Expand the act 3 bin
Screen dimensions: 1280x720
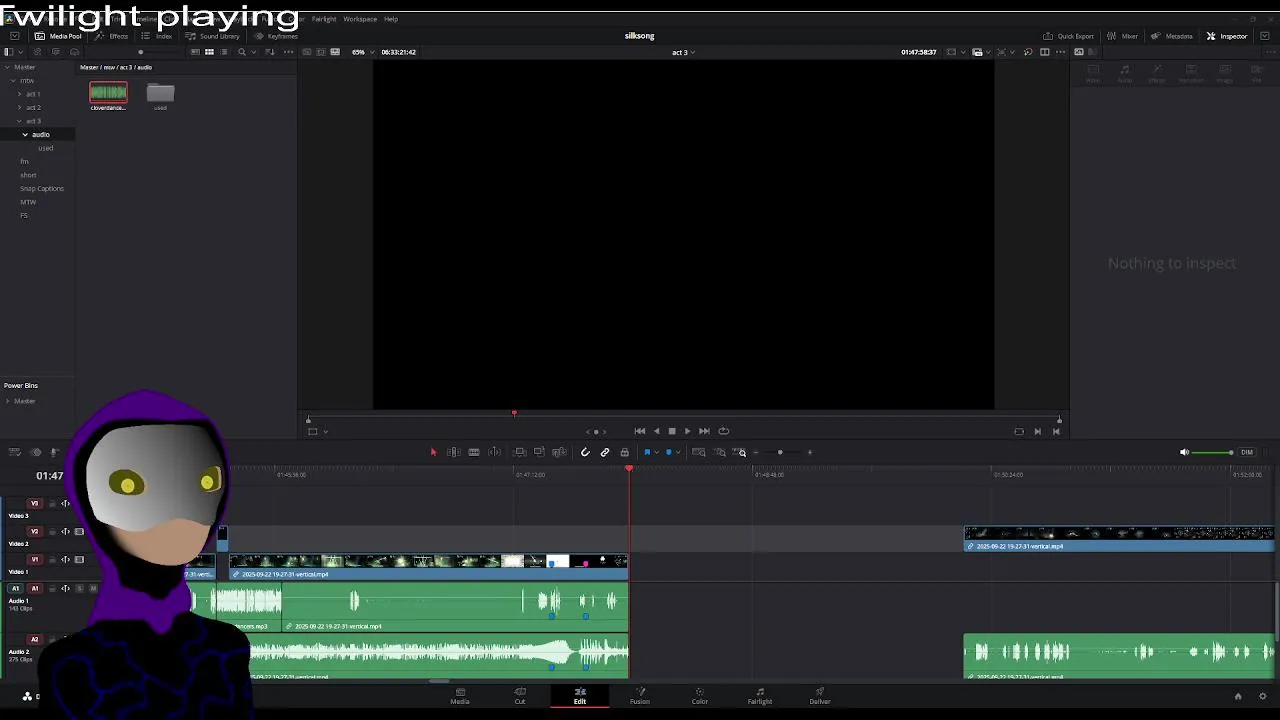click(x=19, y=121)
